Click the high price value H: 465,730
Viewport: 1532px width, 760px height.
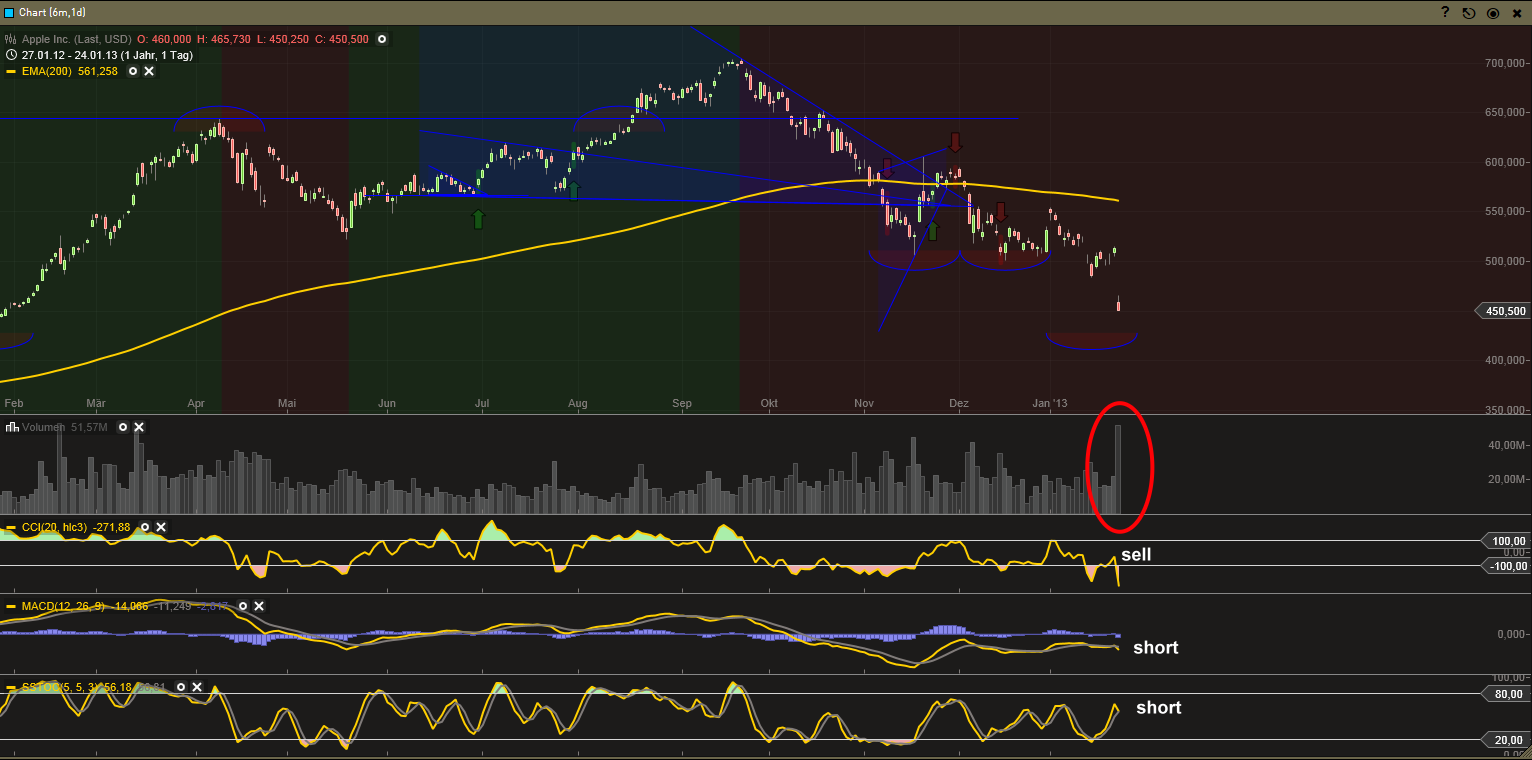[x=224, y=40]
